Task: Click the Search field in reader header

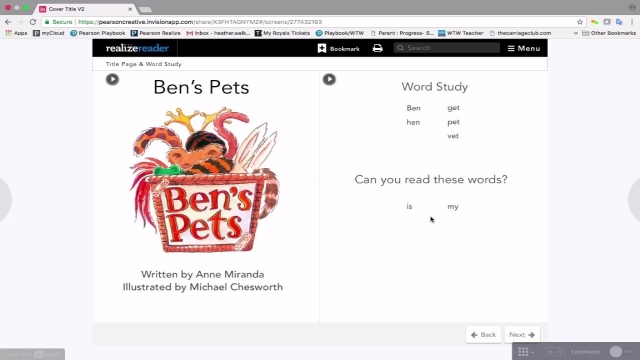Action: click(447, 48)
